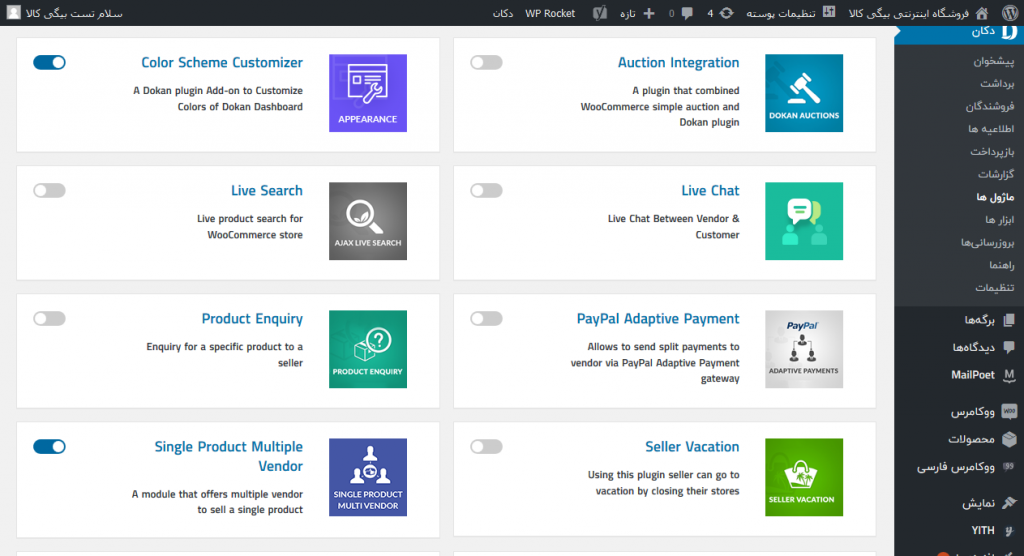1024x556 pixels.
Task: Click the updates refresh icon showing 4
Action: coord(726,13)
